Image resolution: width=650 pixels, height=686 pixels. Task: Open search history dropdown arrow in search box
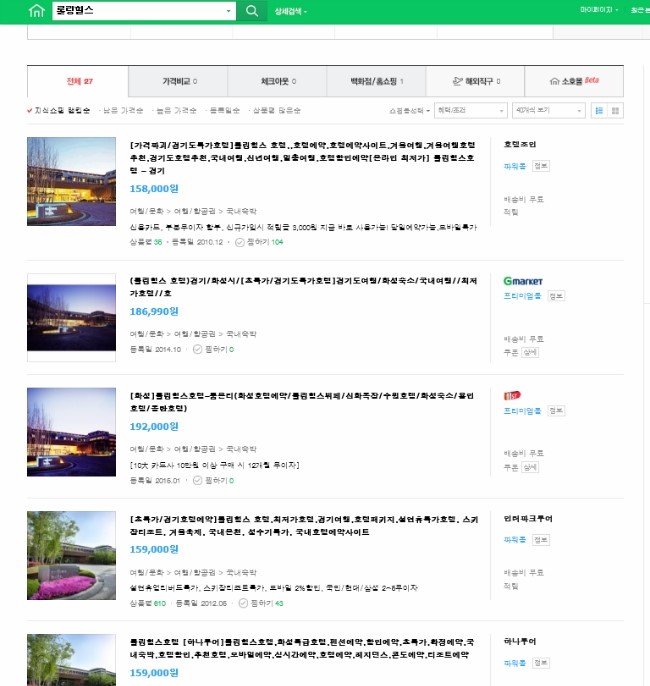point(228,11)
